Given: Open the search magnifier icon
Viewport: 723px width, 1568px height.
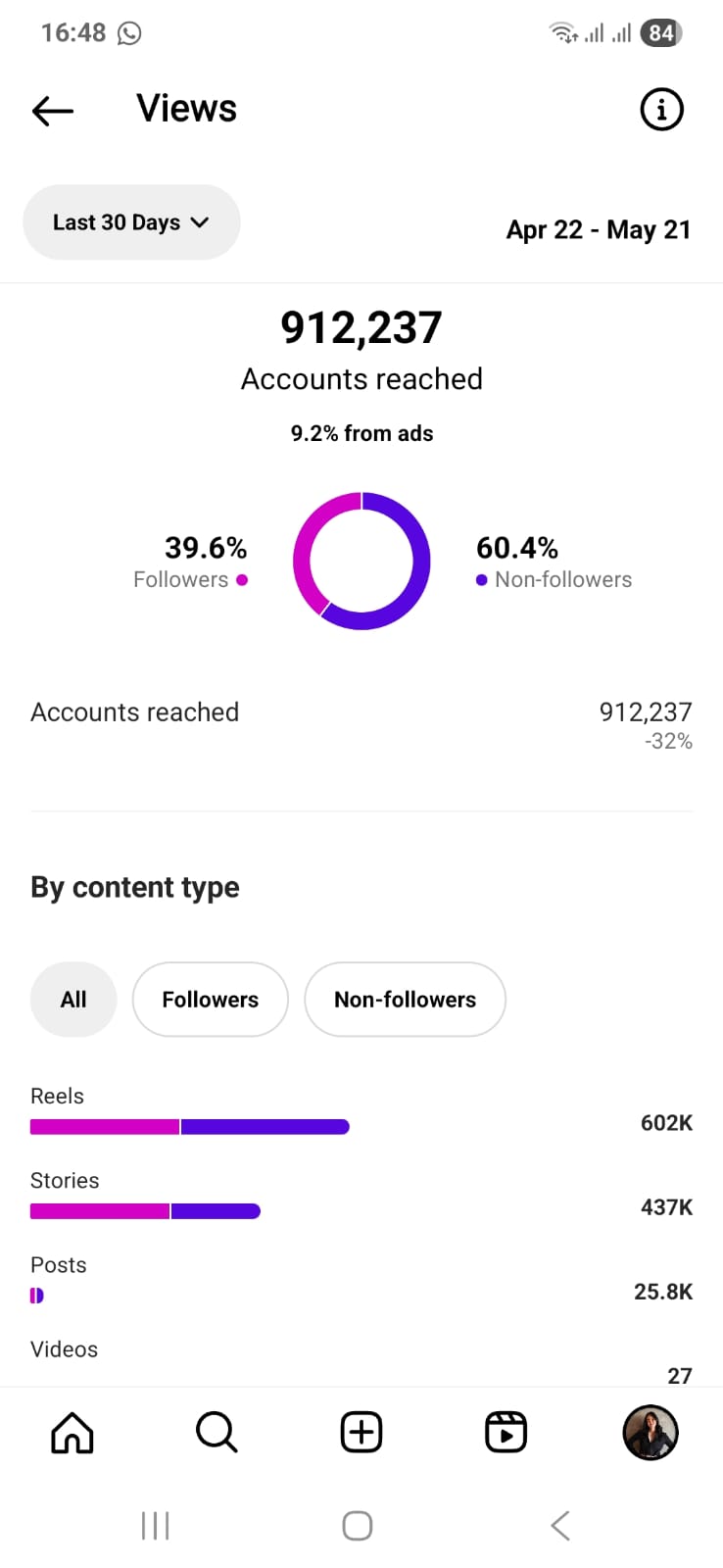Looking at the screenshot, I should pos(217,1433).
